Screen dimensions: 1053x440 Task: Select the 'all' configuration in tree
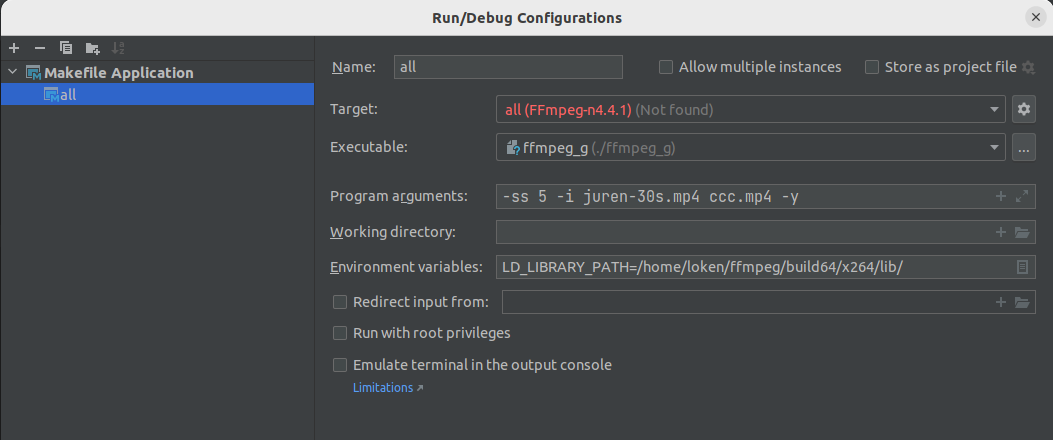68,95
